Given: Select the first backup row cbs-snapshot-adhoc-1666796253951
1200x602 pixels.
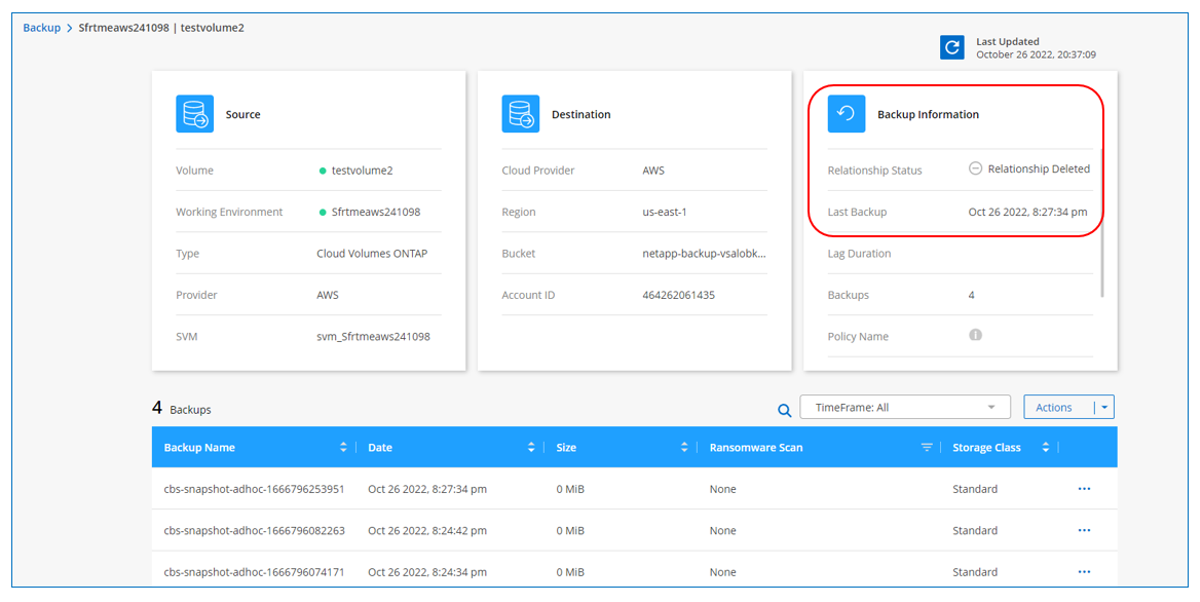Looking at the screenshot, I should (254, 489).
